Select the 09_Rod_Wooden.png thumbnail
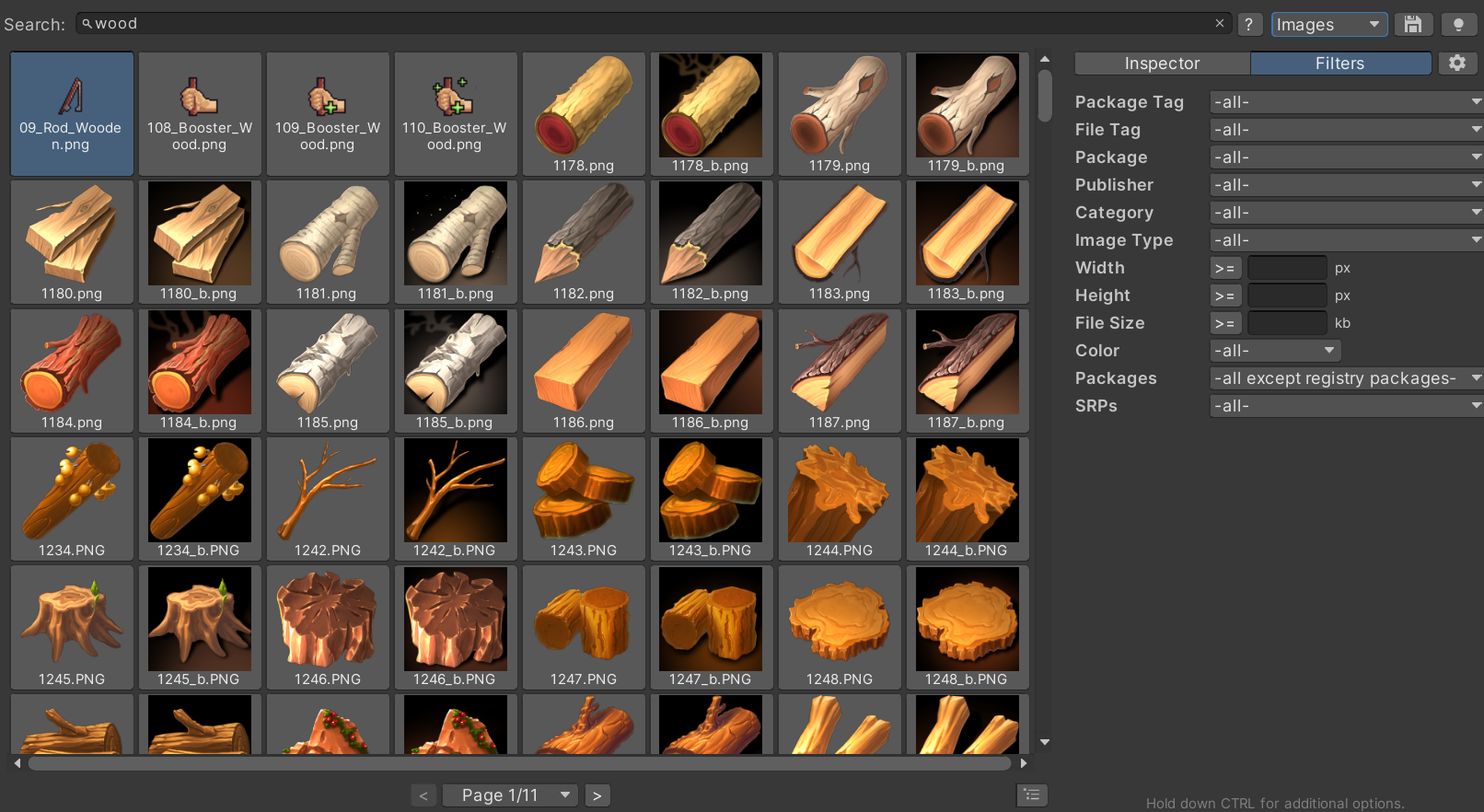This screenshot has height=812, width=1484. pyautogui.click(x=72, y=113)
